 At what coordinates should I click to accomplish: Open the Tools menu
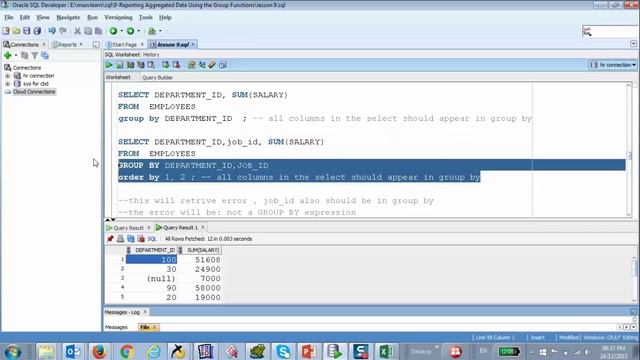[146, 18]
